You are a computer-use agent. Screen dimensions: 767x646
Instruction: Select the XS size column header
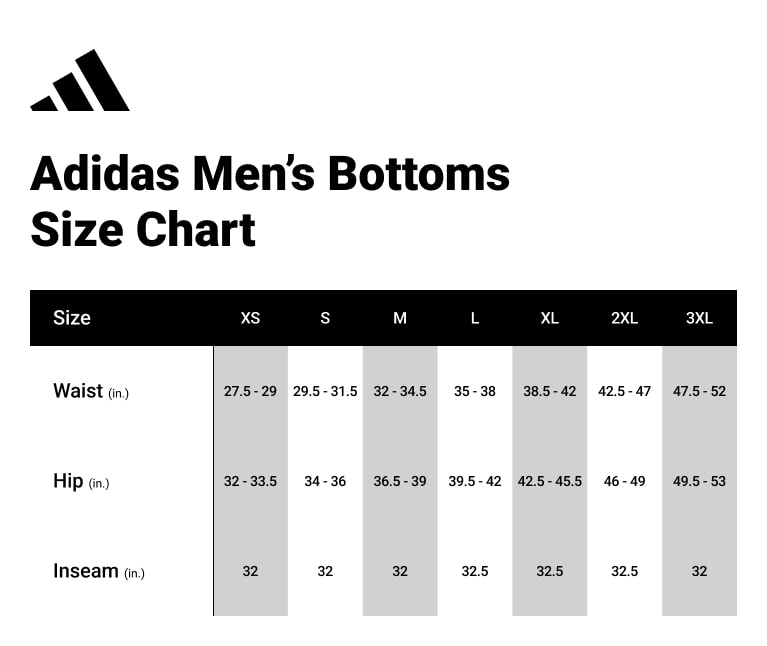click(x=250, y=318)
